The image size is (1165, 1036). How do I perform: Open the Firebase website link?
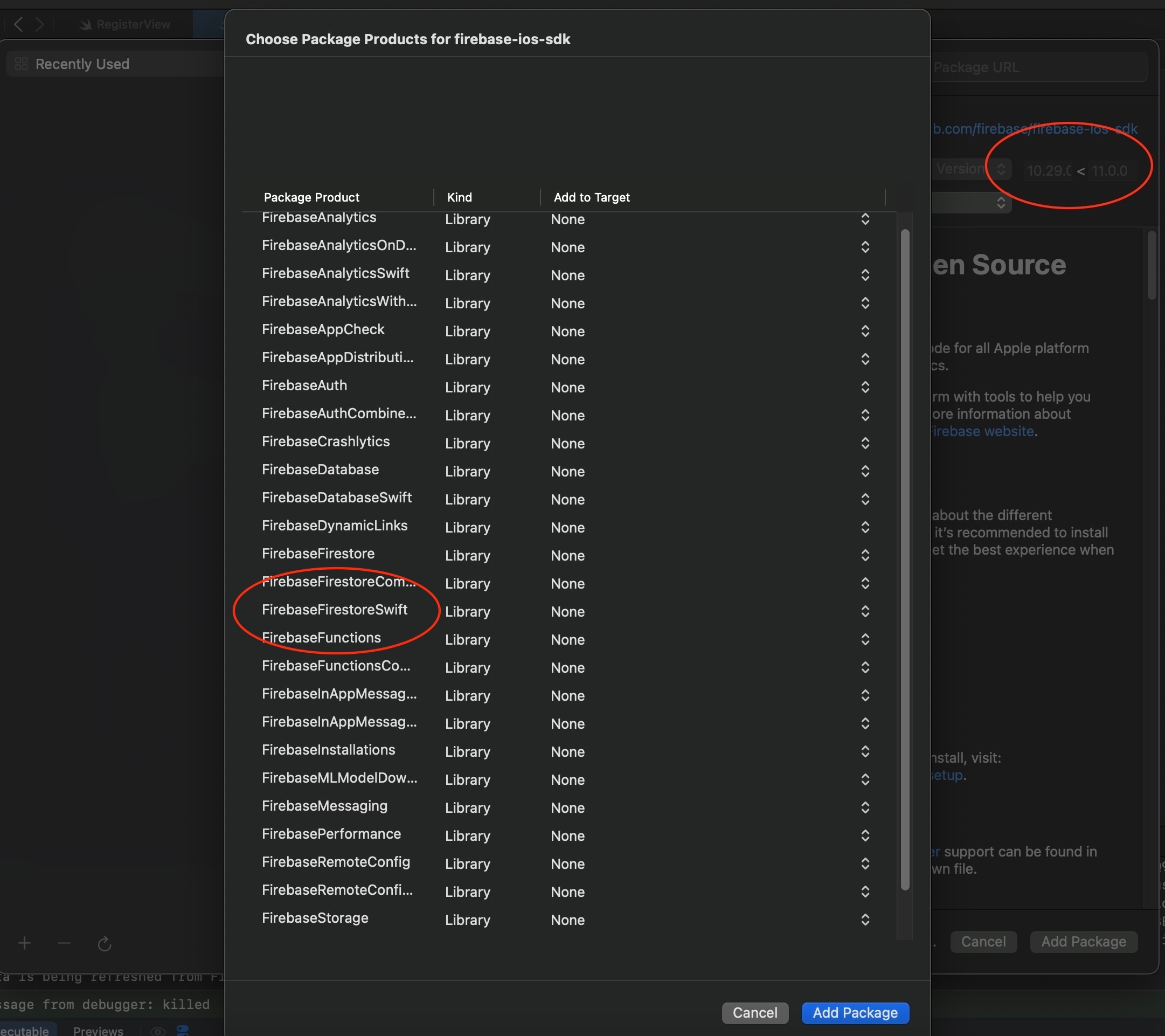(x=982, y=431)
